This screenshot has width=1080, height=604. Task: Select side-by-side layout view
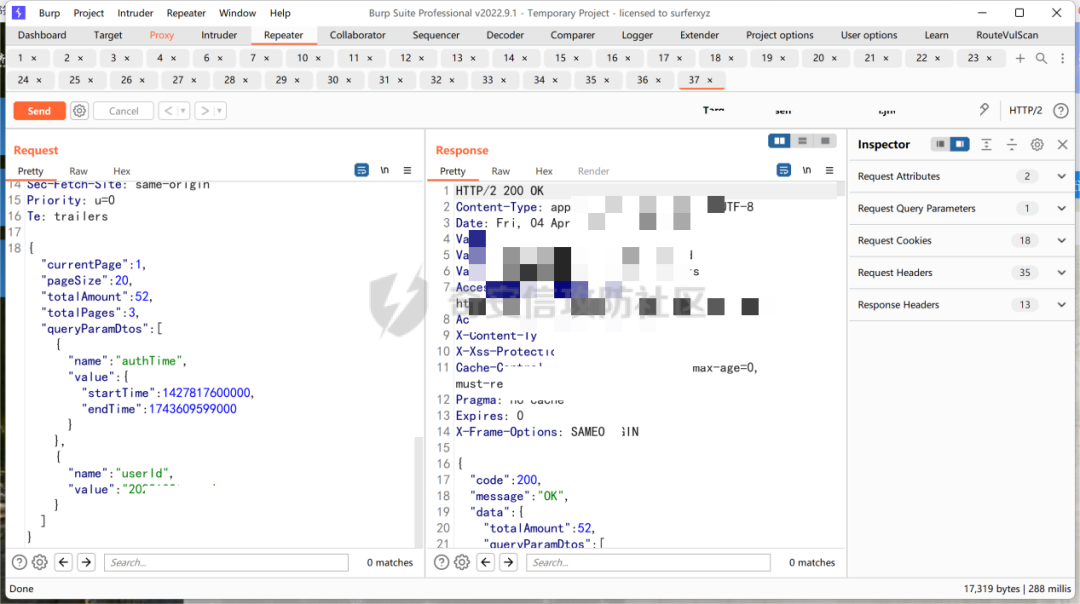tap(780, 141)
